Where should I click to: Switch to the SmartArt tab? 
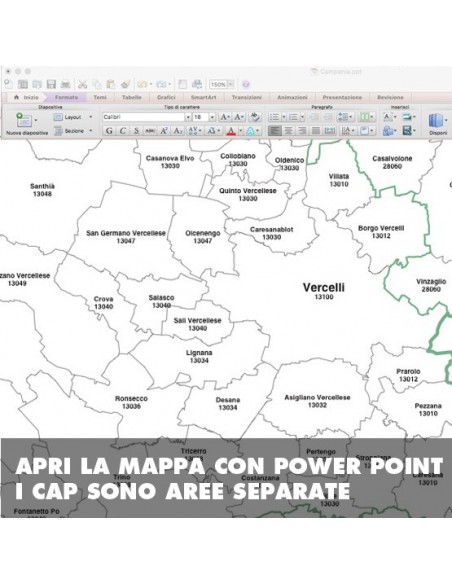(x=203, y=98)
